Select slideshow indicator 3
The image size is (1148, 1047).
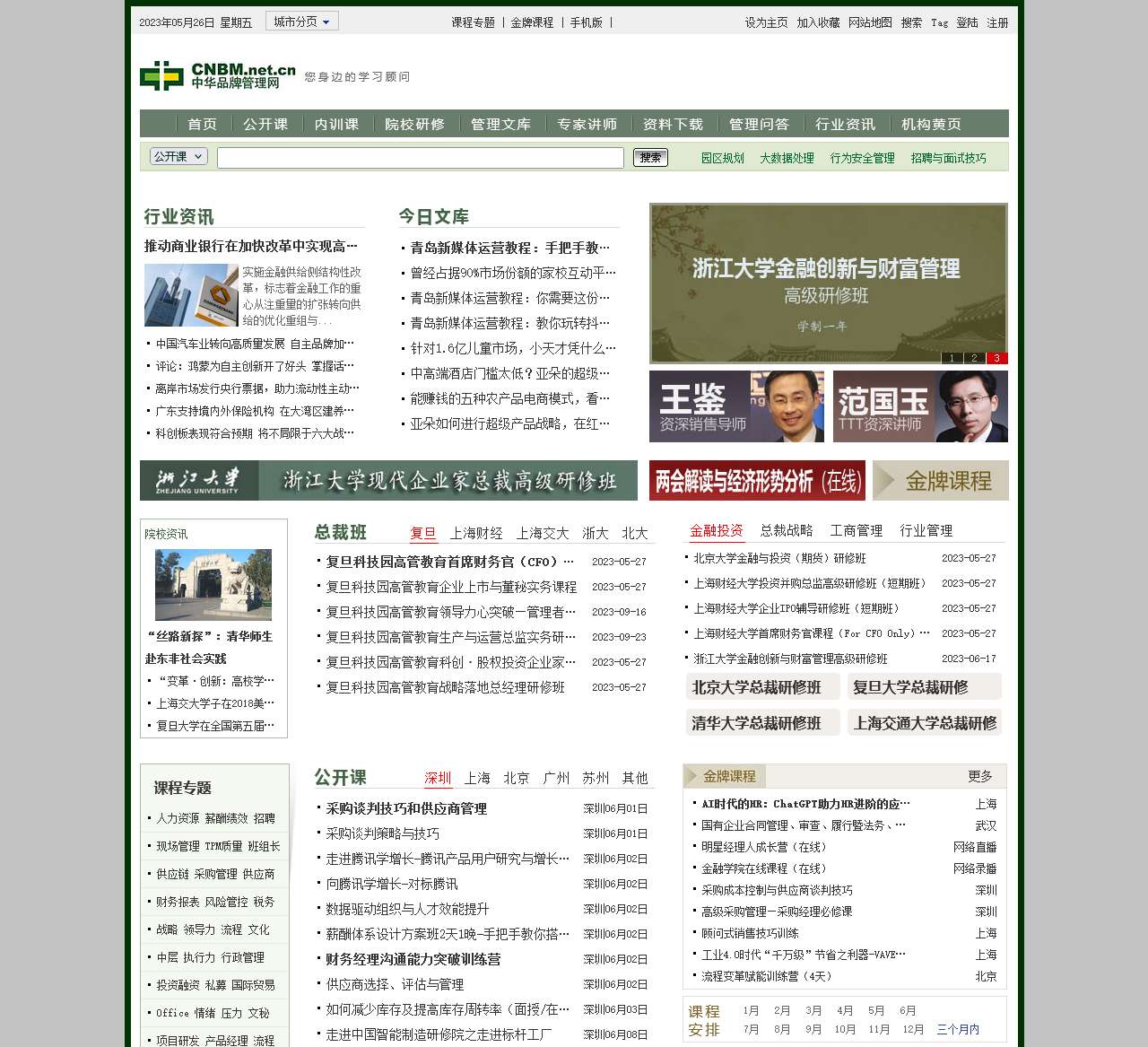(996, 358)
